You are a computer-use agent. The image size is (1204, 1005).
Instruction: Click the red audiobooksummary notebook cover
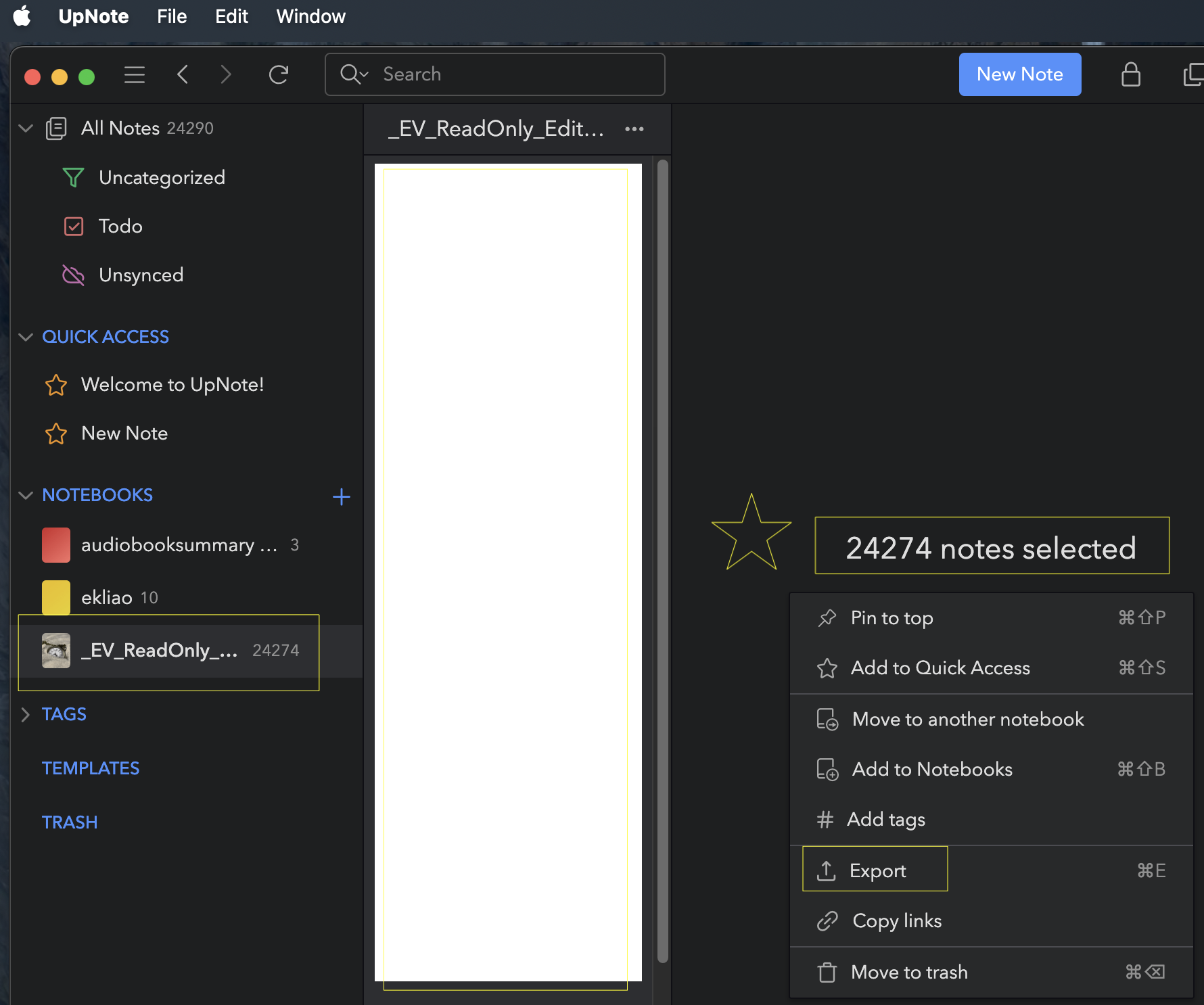pos(56,545)
